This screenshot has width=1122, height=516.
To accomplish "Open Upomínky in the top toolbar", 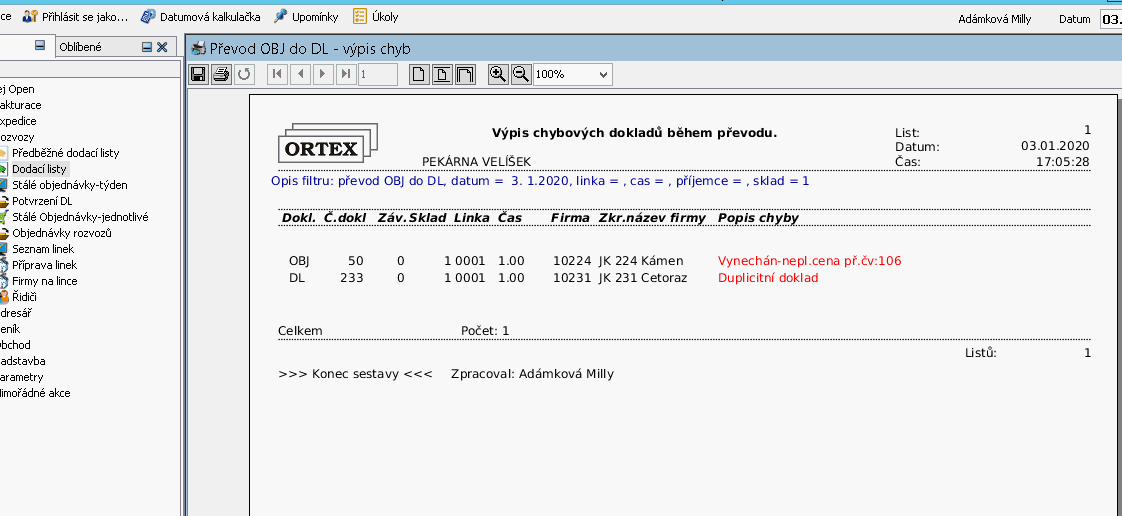I will tap(307, 17).
